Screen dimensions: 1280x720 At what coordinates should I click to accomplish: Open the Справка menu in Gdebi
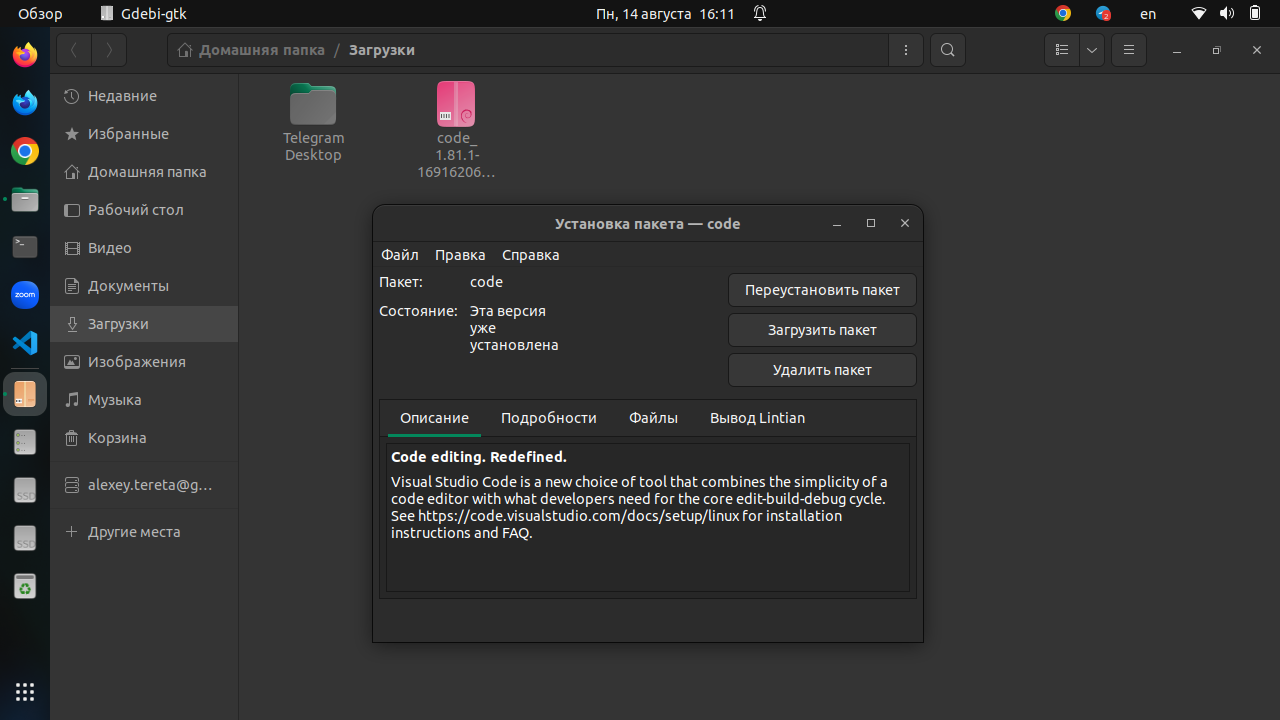[x=531, y=255]
